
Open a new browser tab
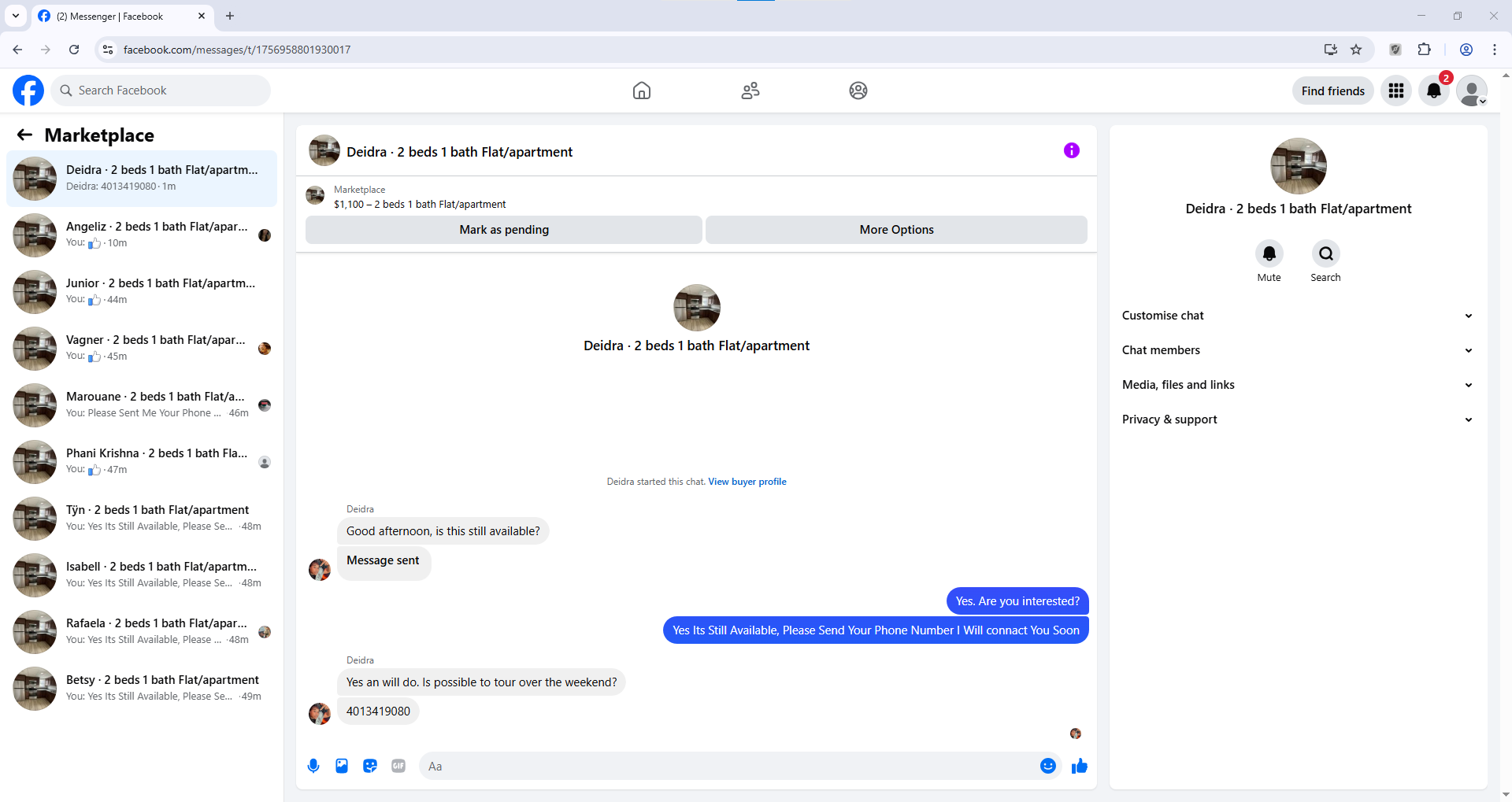230,16
